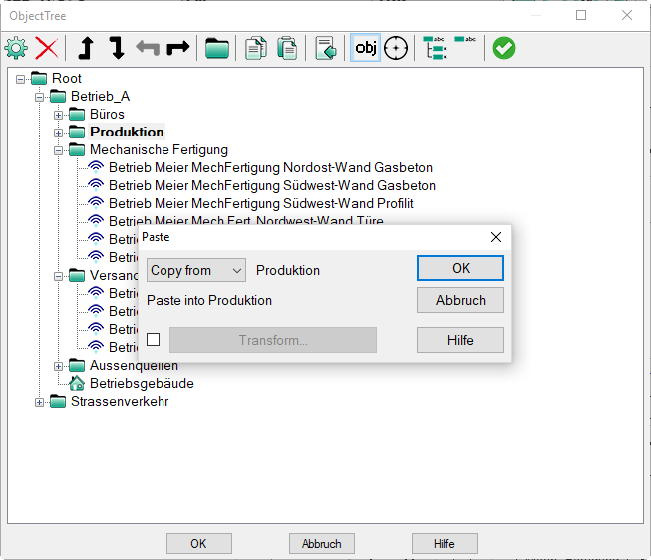Open the Copy from dropdown
Screen dimensions: 651x560
point(196,270)
